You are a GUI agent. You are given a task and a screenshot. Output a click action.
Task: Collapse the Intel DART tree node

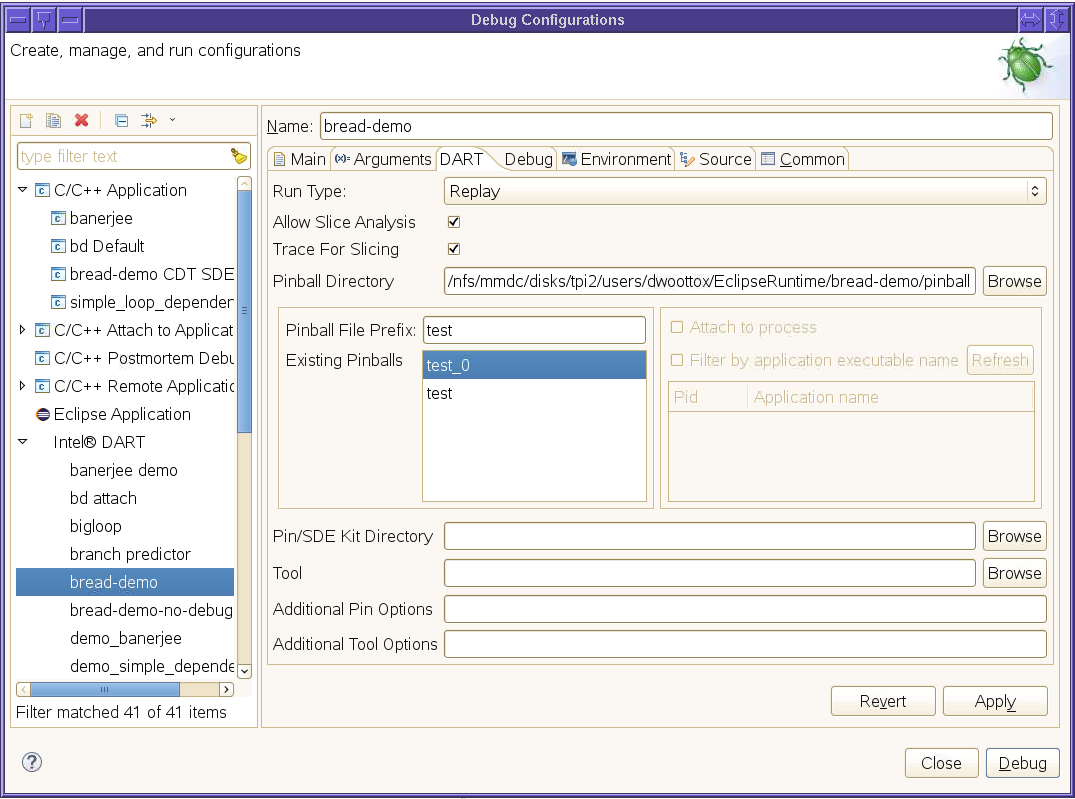click(23, 442)
